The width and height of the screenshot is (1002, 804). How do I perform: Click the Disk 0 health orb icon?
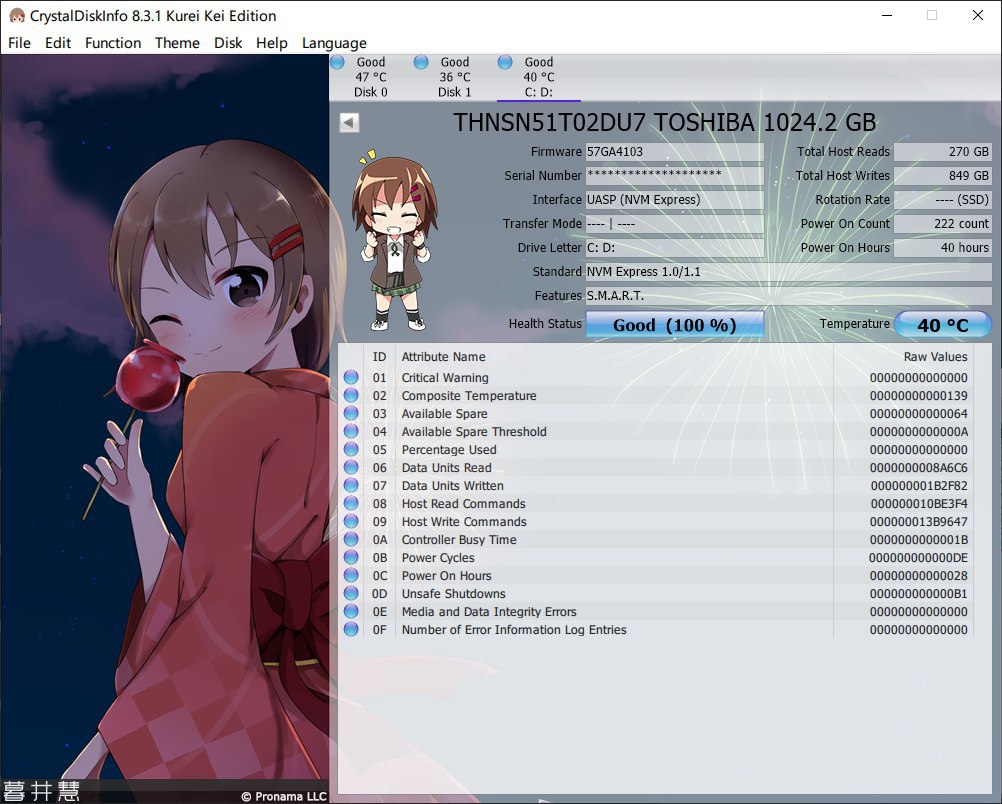337,62
